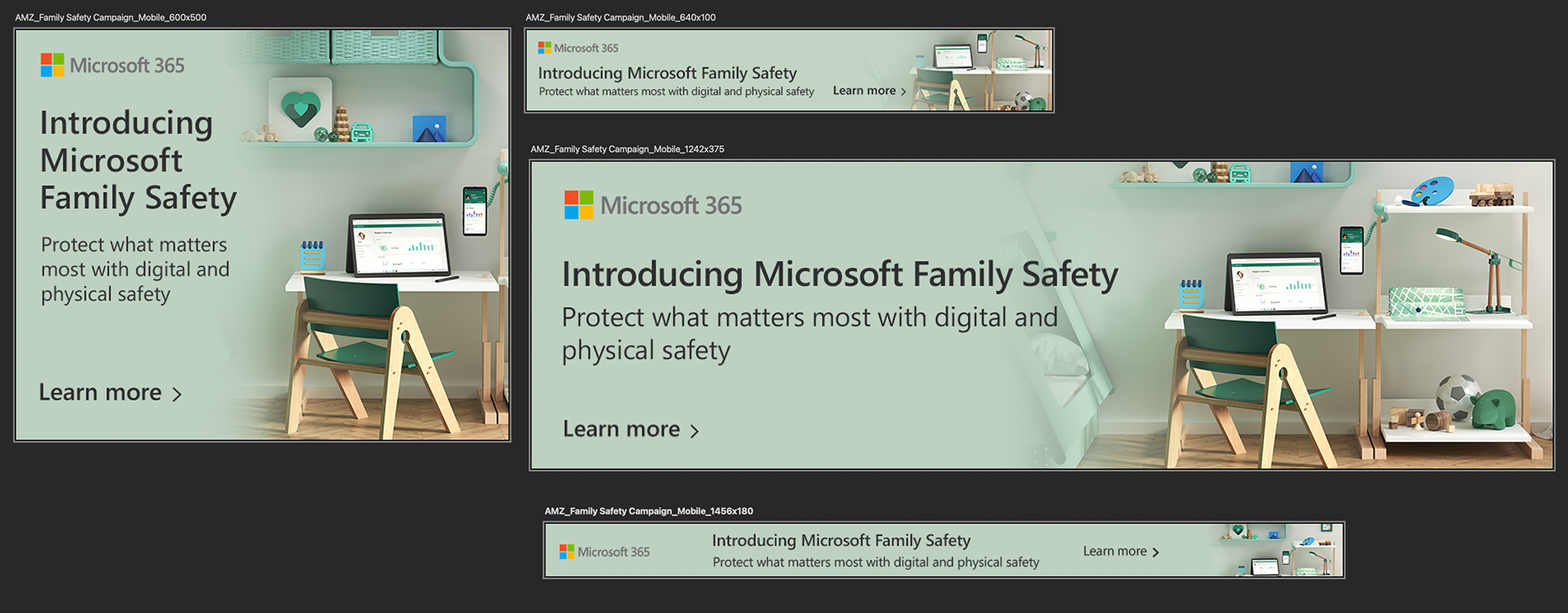Select the 1456x180 artboard title label
This screenshot has height=613, width=1568.
(x=648, y=511)
